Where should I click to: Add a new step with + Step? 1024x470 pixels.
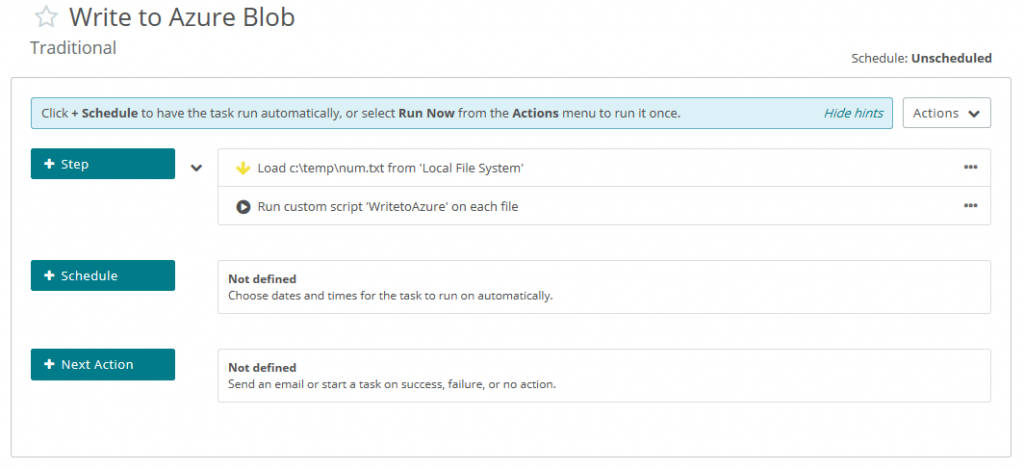(103, 164)
